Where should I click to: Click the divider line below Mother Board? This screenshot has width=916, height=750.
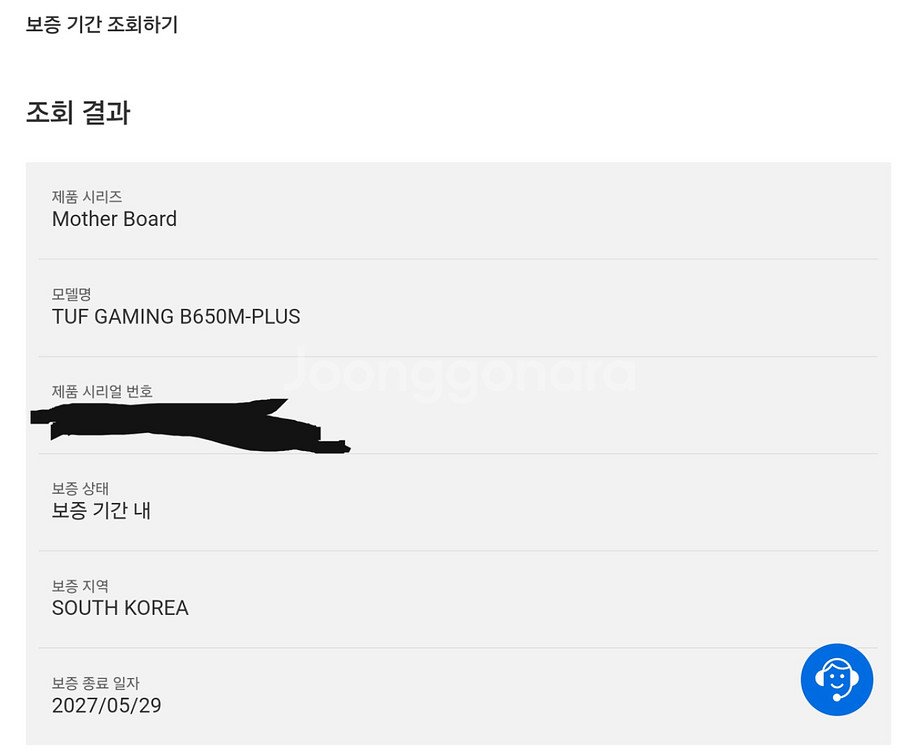point(458,259)
